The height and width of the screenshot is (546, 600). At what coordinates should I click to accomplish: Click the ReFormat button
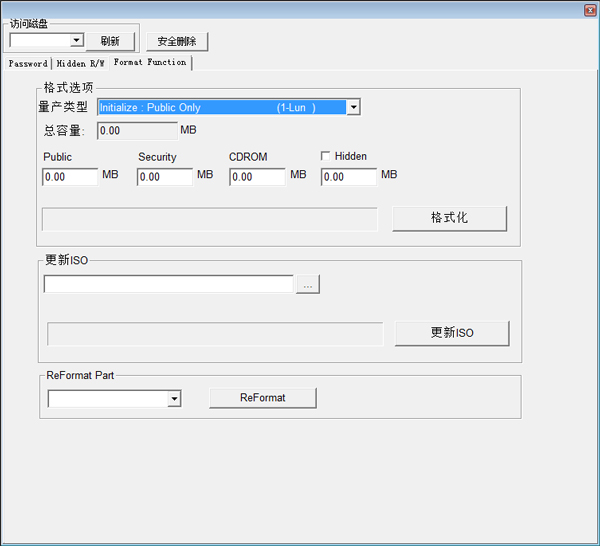click(262, 398)
